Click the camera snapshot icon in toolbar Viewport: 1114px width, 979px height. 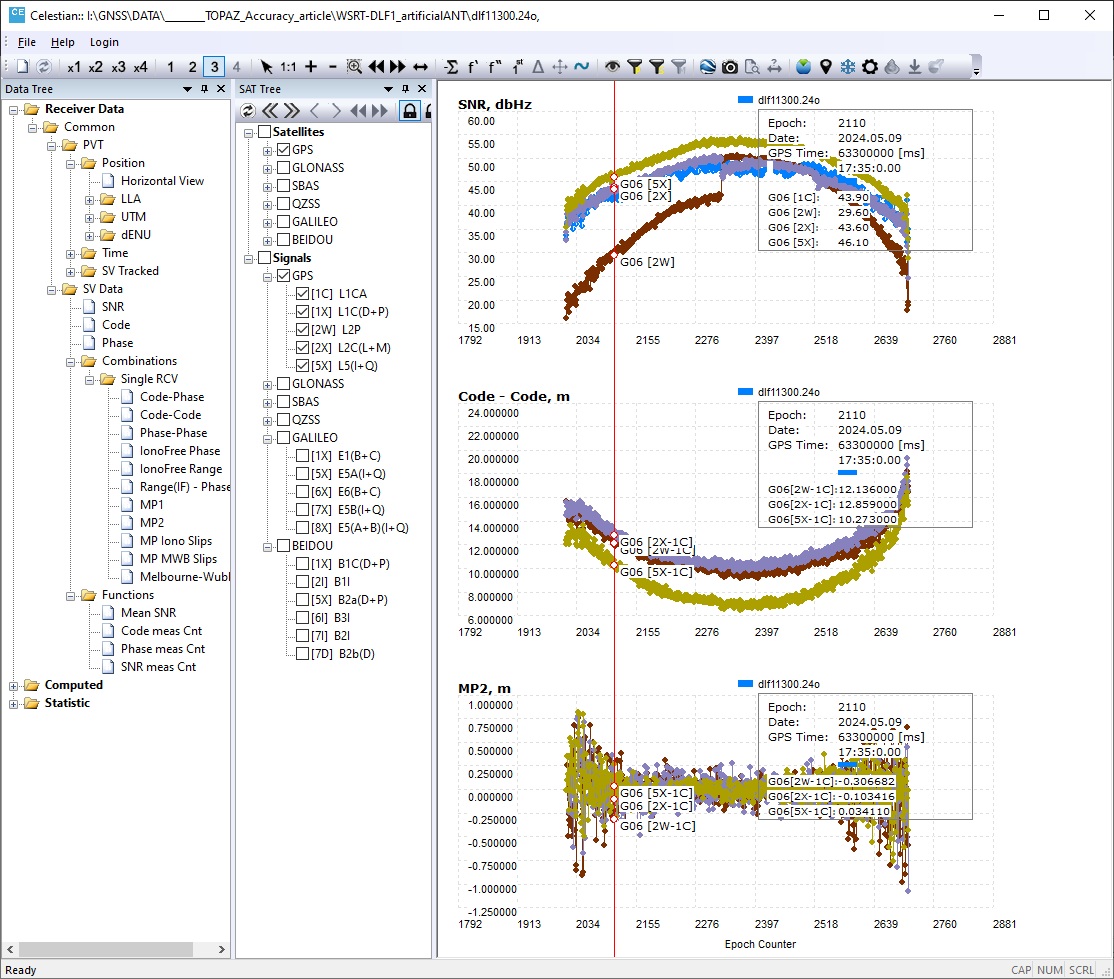click(x=730, y=67)
